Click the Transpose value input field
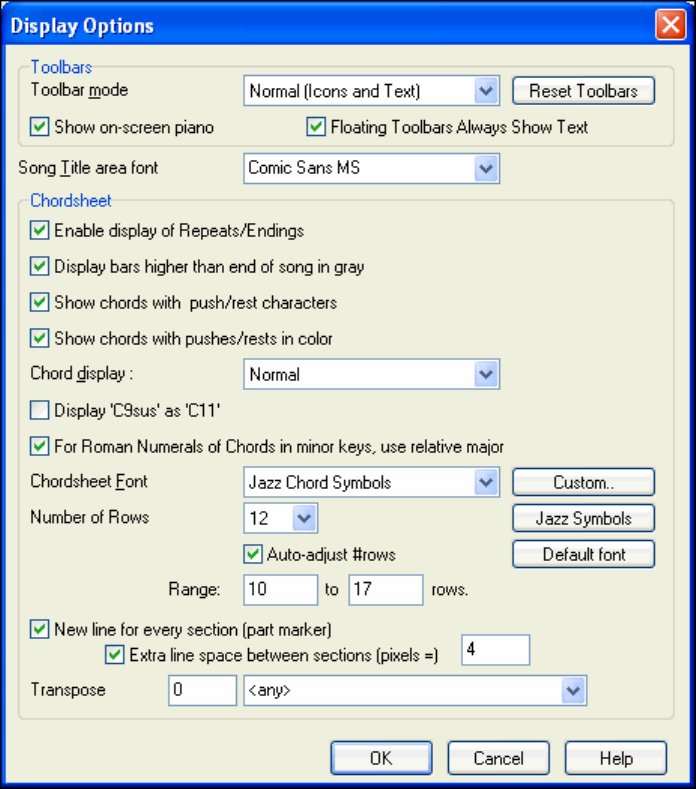 click(202, 690)
